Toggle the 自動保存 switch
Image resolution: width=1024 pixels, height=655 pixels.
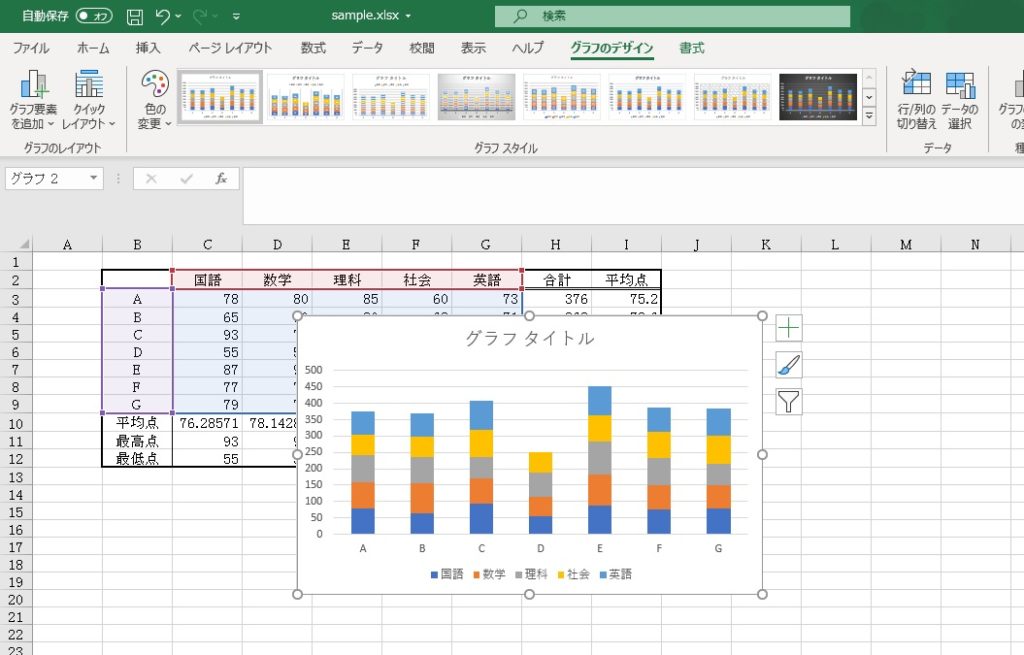(94, 16)
